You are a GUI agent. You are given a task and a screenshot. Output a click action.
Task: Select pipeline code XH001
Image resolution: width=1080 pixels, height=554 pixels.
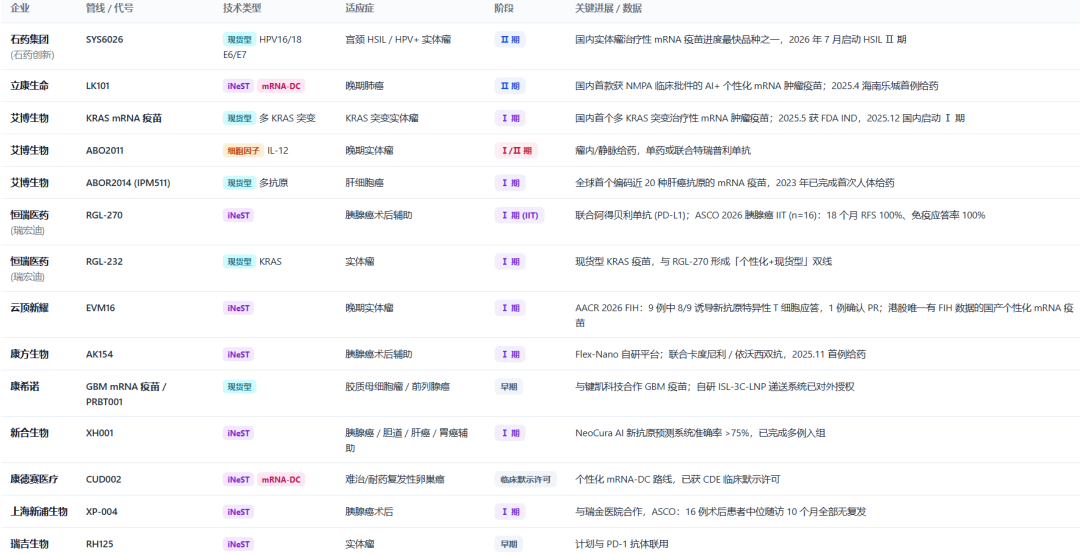(x=100, y=433)
